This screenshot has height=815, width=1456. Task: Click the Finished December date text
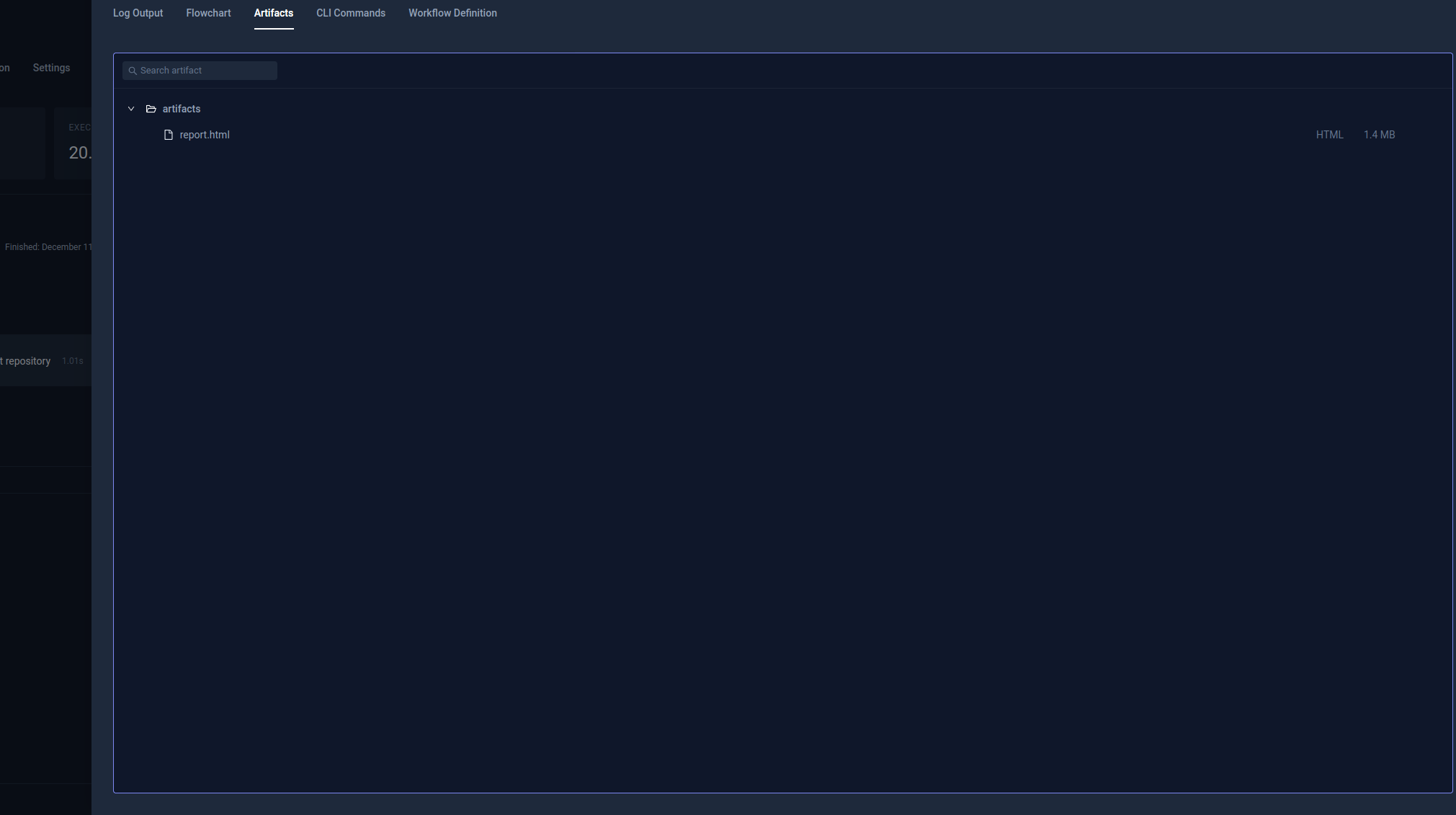click(x=48, y=247)
